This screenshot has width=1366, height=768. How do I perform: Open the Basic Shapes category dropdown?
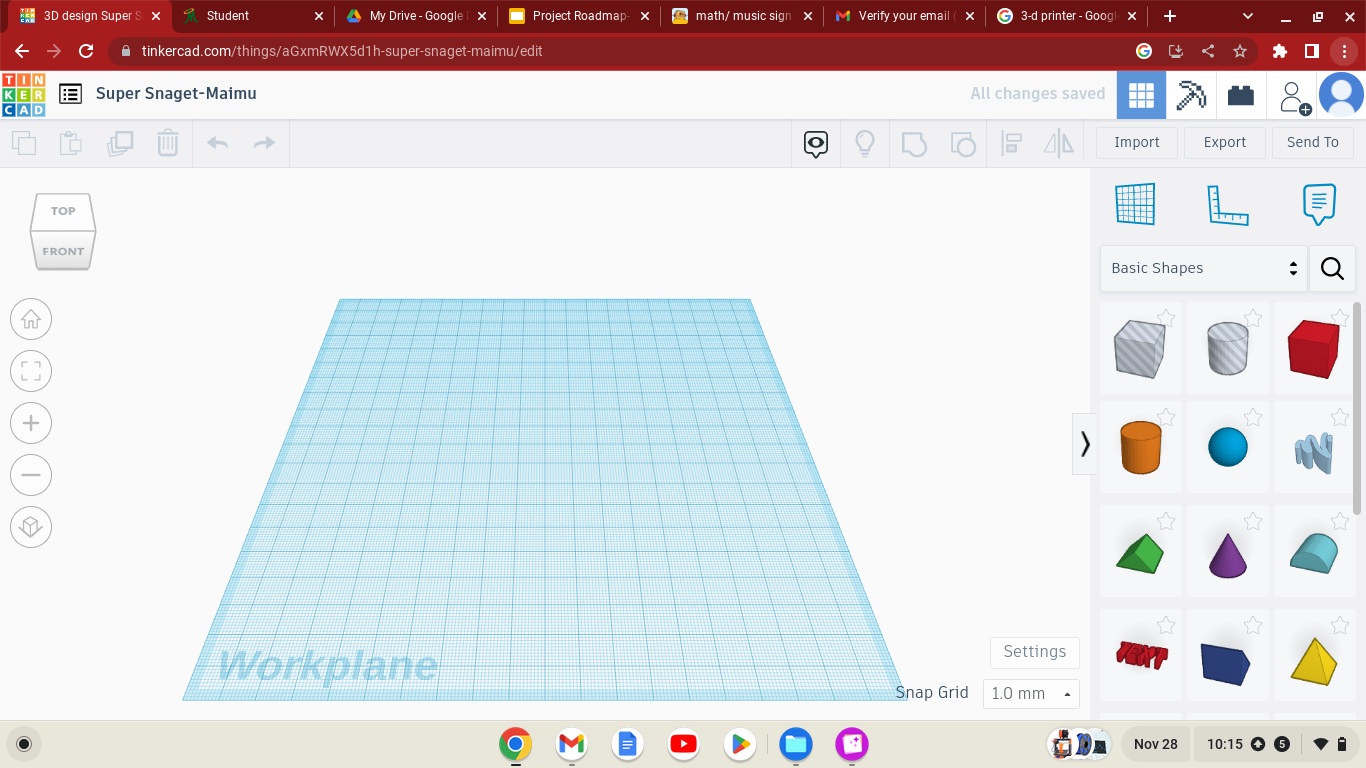(x=1203, y=268)
